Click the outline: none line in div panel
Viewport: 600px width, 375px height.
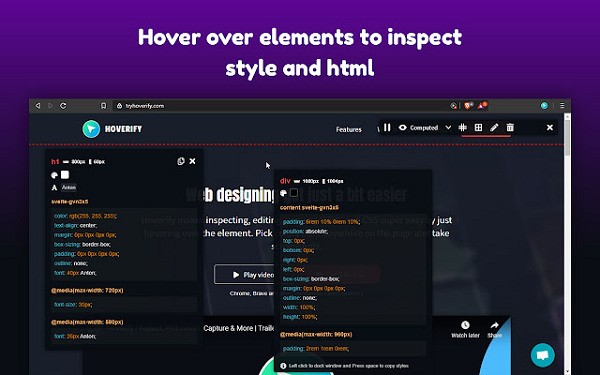point(300,298)
